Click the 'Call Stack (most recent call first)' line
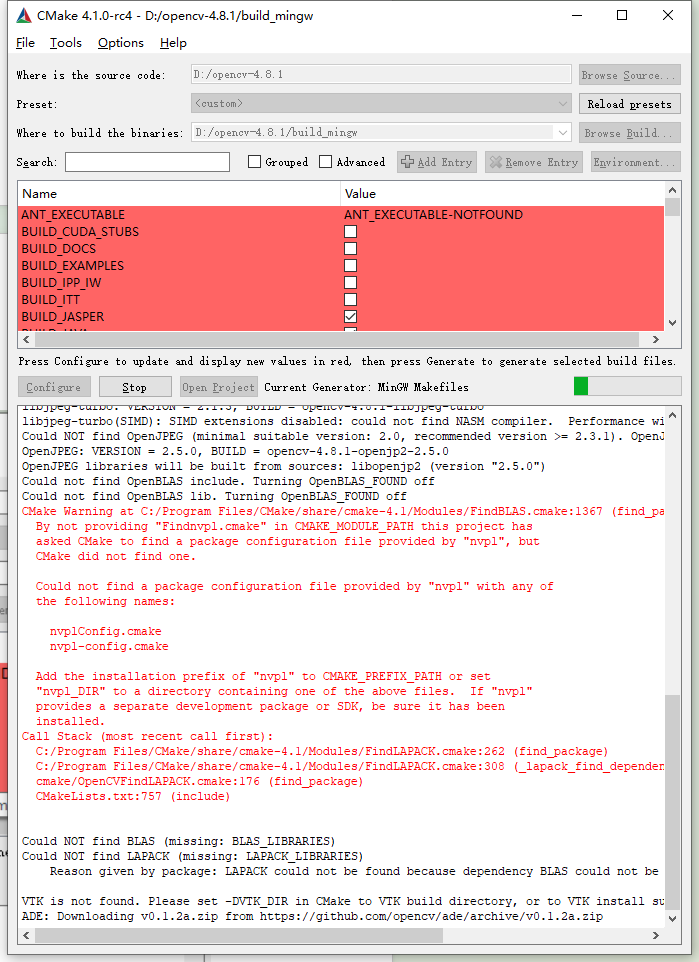The height and width of the screenshot is (962, 699). click(147, 736)
